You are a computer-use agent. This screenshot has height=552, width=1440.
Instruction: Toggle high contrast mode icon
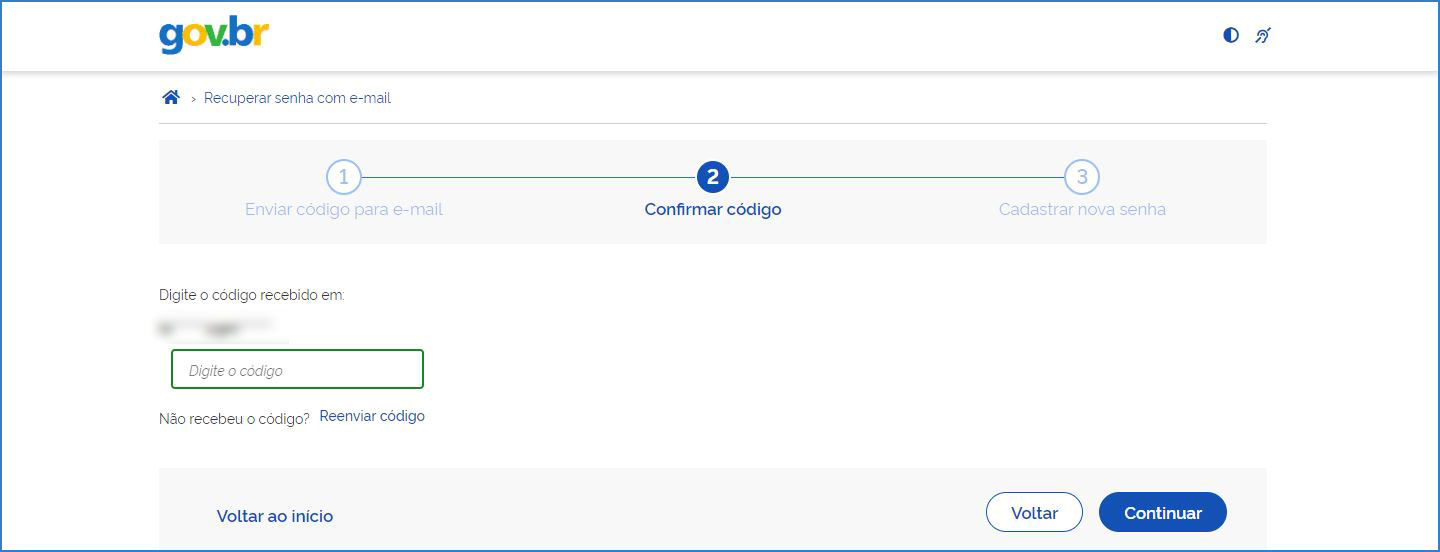[1231, 35]
